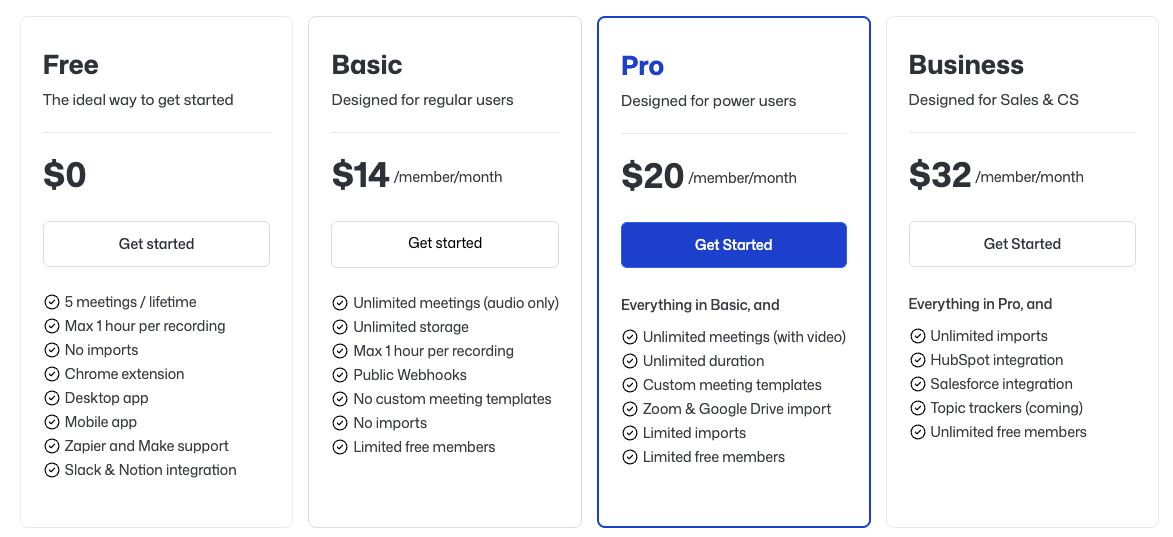Viewport: 1173px width, 537px height.
Task: Click the Free plan Get started button
Action: coord(156,244)
